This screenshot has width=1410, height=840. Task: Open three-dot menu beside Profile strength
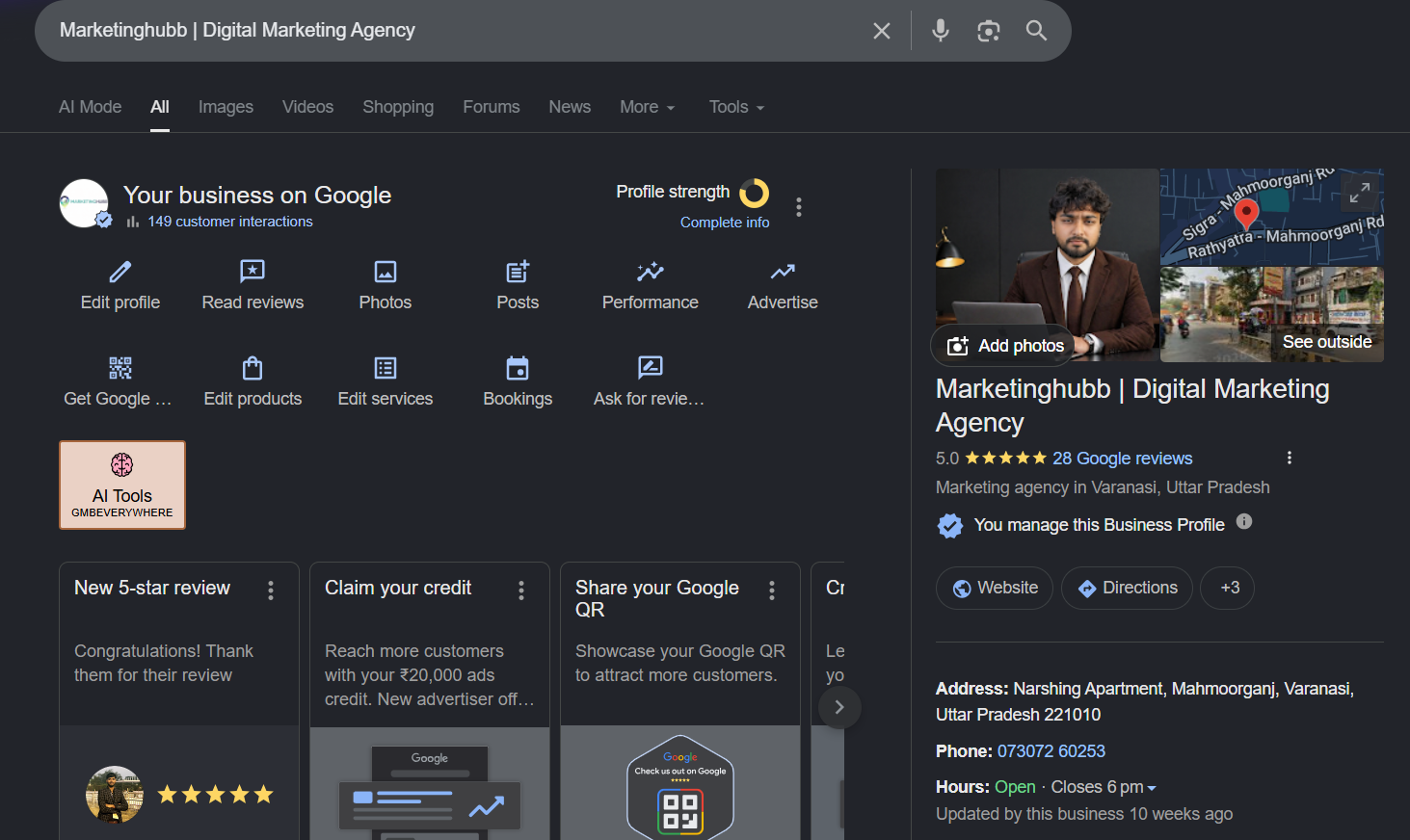[798, 207]
